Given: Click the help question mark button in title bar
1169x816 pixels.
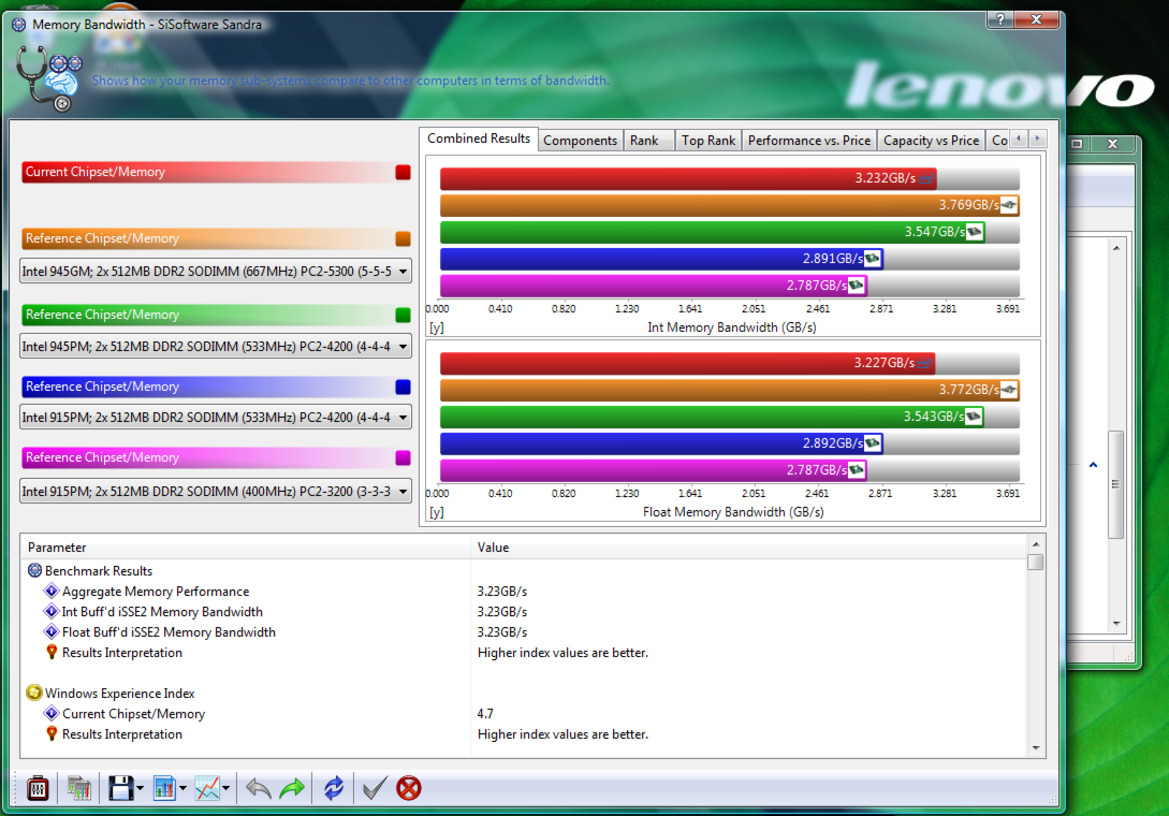Looking at the screenshot, I should [1000, 19].
